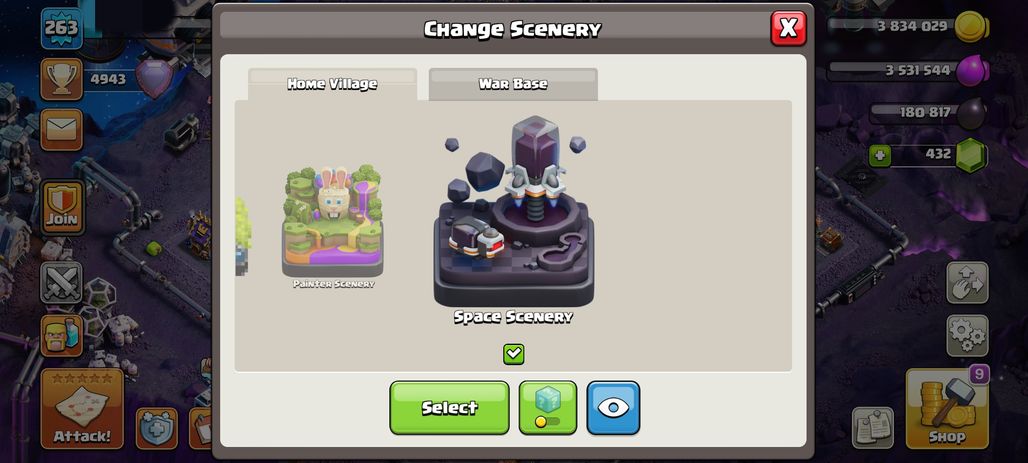
Task: Toggle the random scenery dice switch
Action: (x=547, y=407)
